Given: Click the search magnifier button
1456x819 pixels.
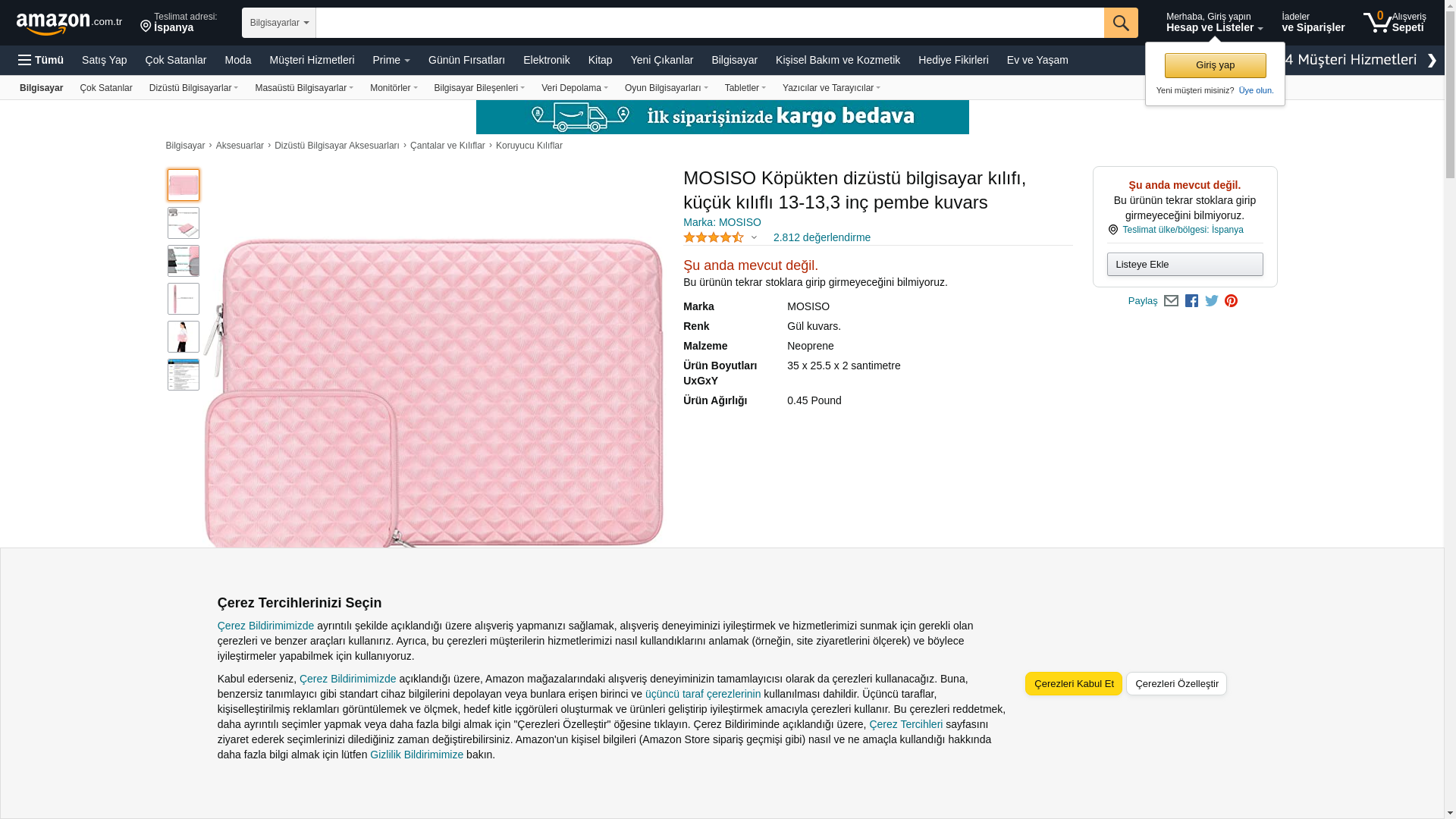Looking at the screenshot, I should pos(1121,23).
